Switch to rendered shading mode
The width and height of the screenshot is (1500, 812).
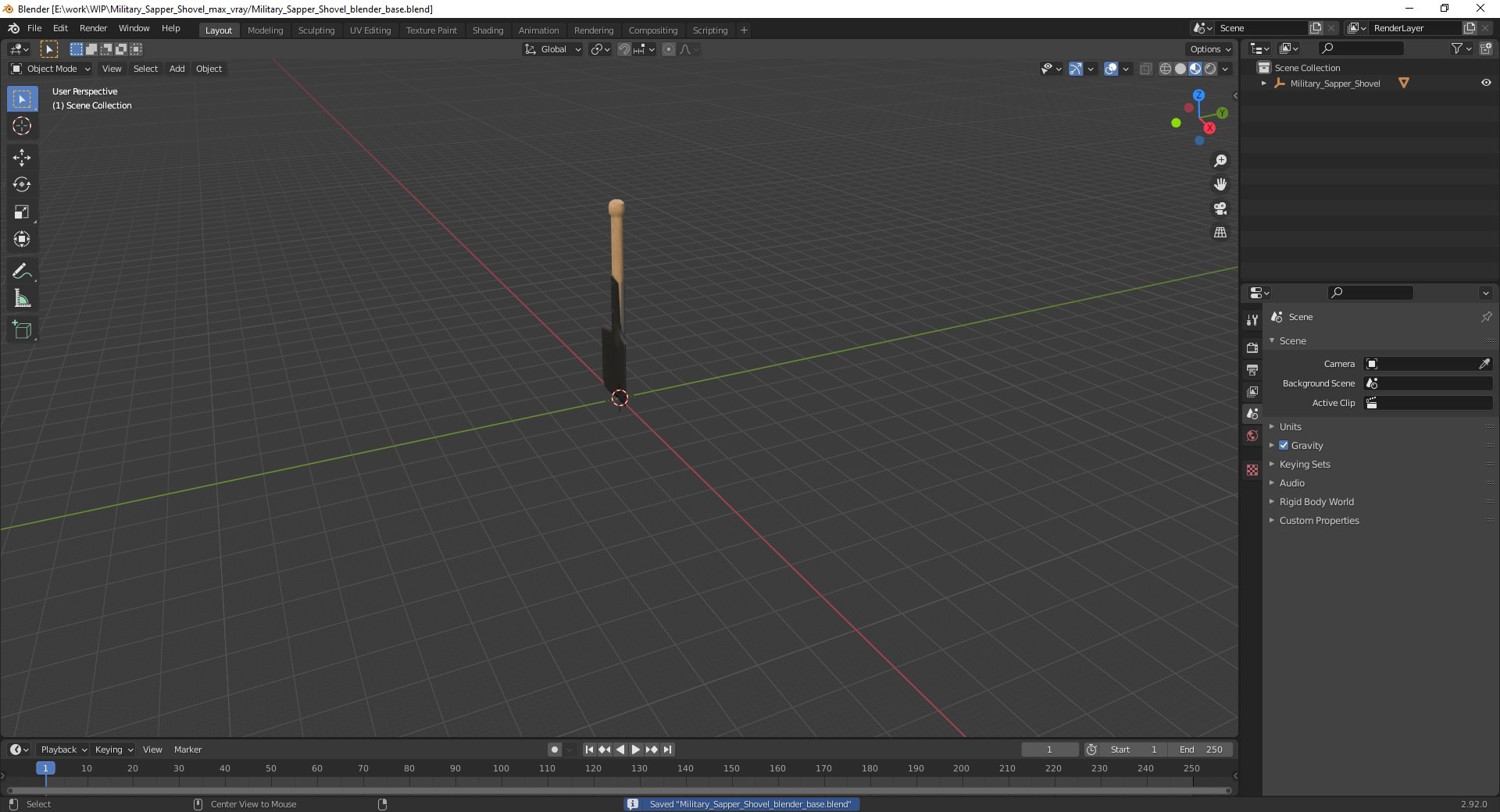(x=1210, y=69)
